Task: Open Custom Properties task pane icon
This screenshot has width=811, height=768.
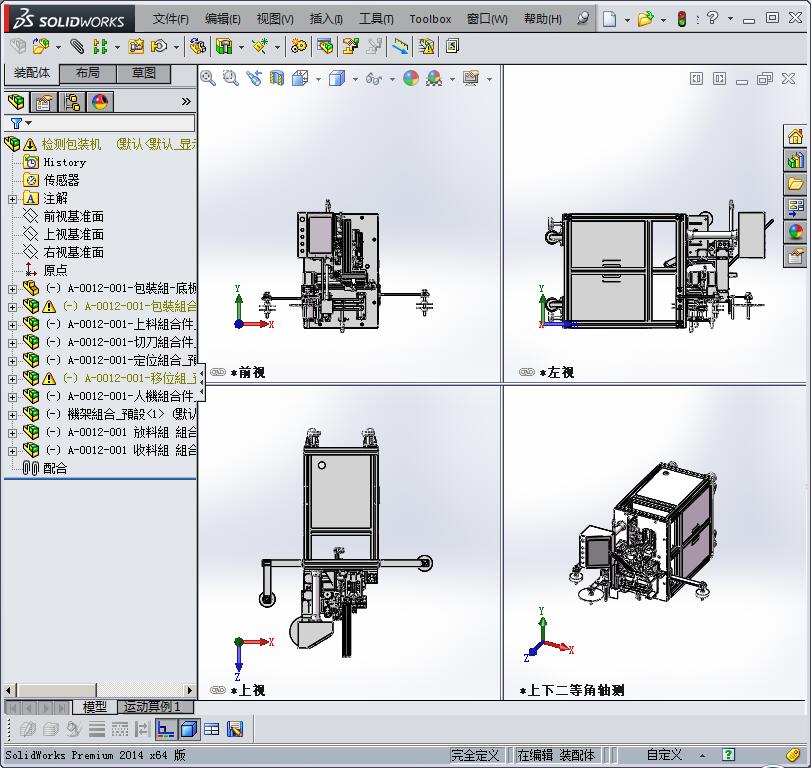Action: click(795, 255)
